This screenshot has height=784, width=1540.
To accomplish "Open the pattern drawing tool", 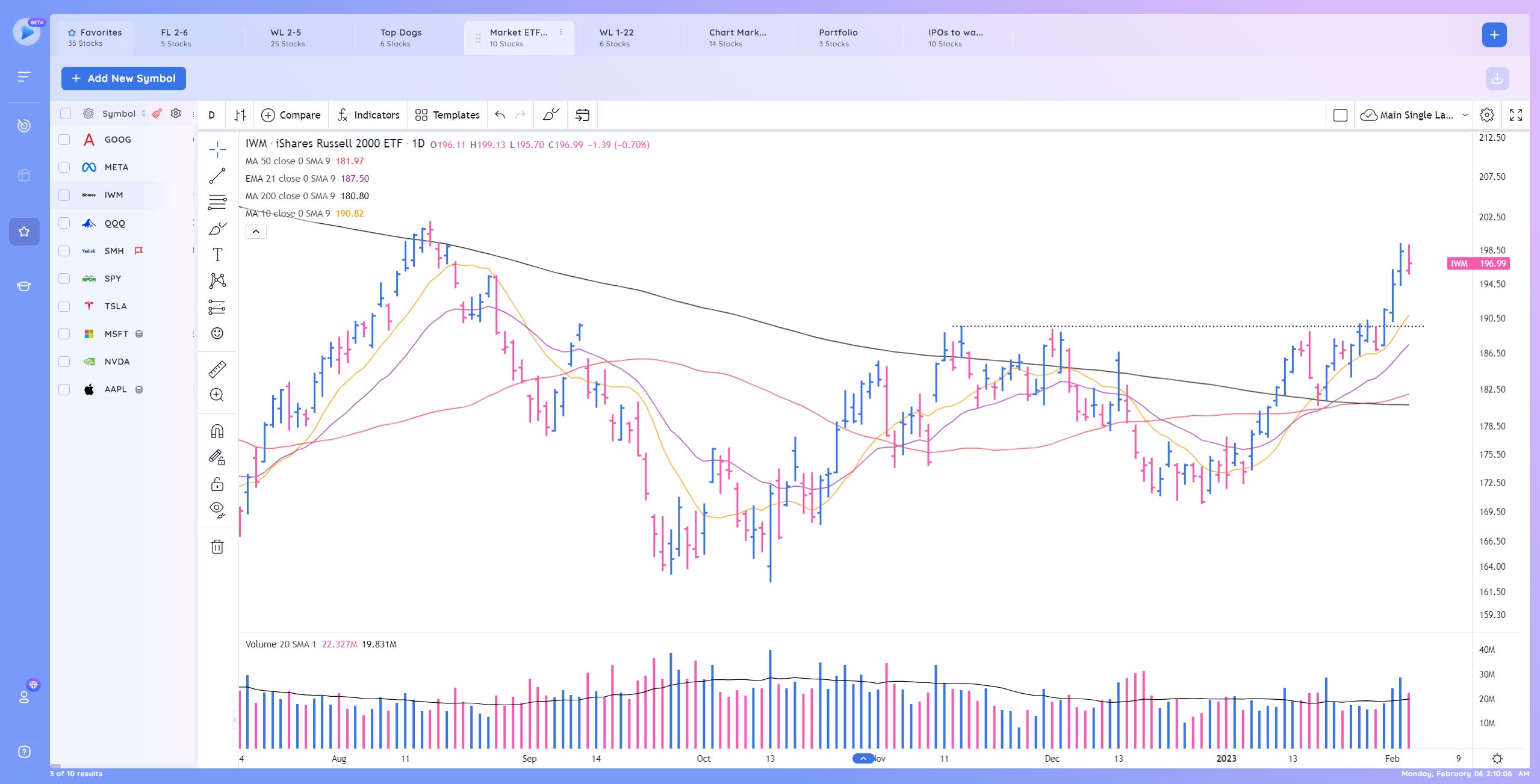I will coord(217,280).
